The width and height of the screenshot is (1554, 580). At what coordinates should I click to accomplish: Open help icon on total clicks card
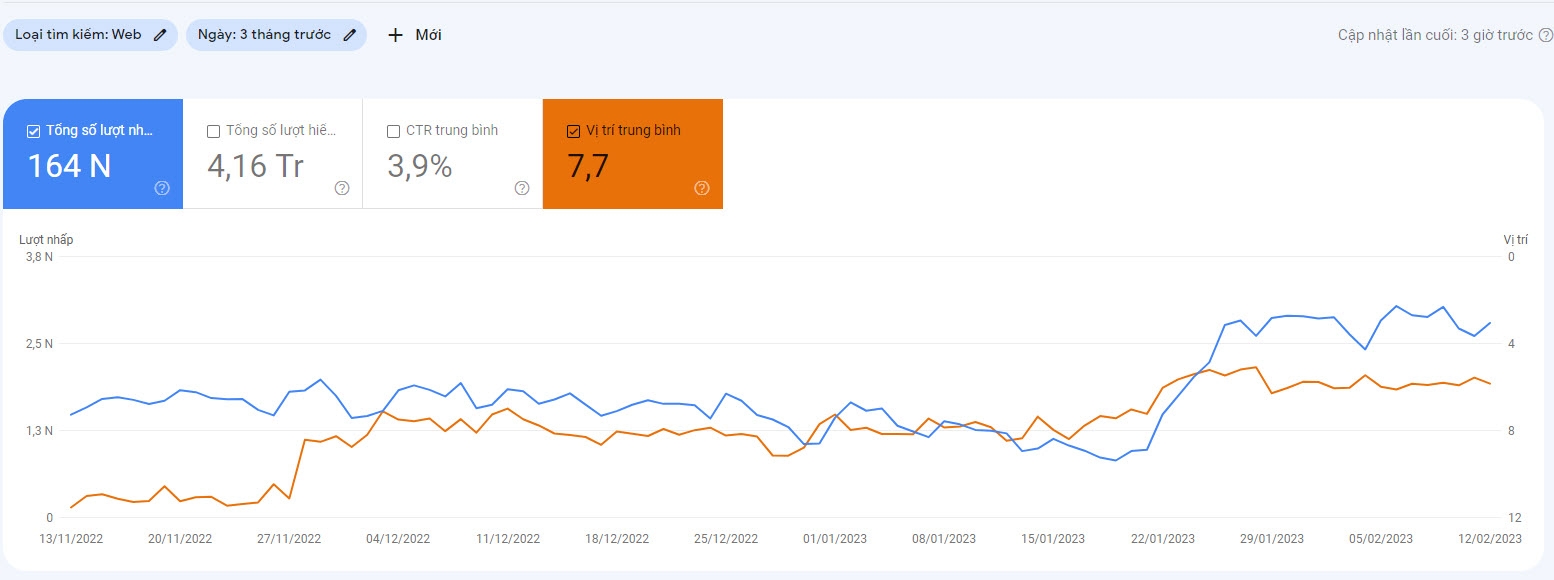[x=162, y=188]
